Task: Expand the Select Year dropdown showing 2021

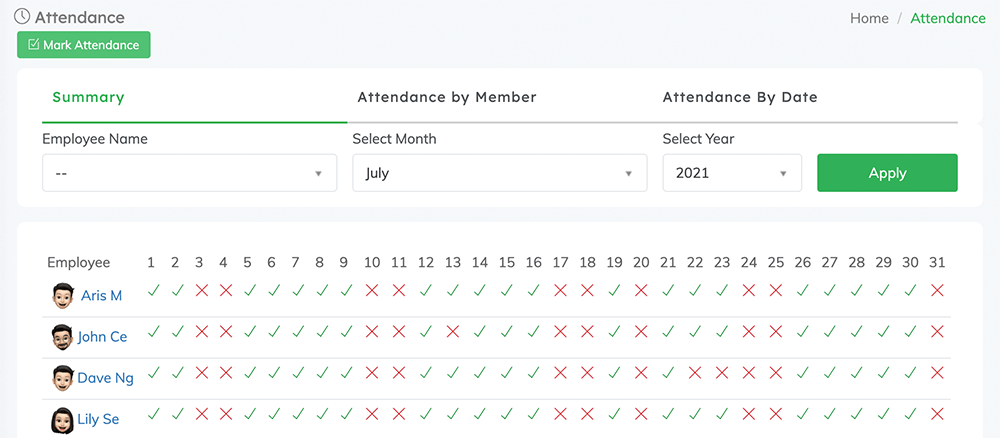Action: point(731,173)
